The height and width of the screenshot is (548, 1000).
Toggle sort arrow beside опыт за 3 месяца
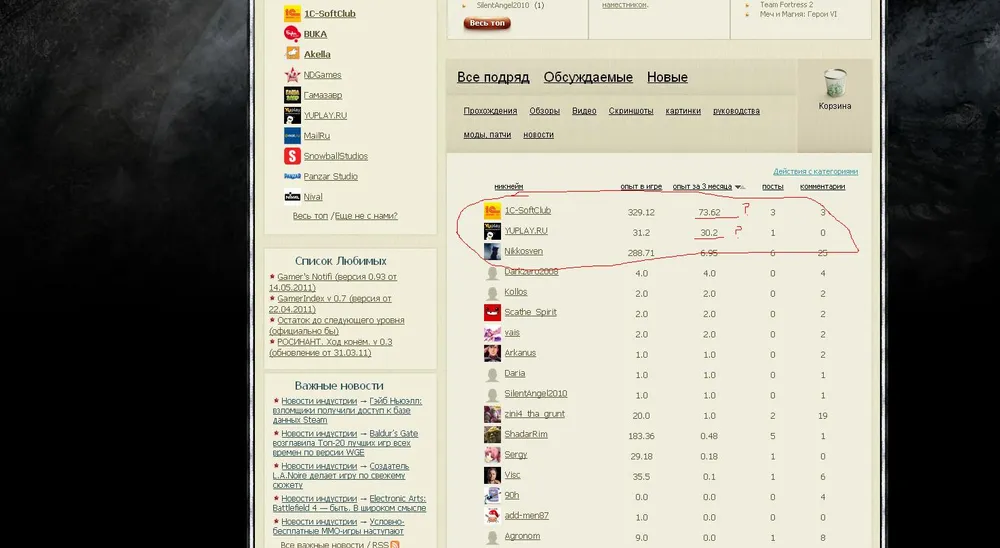click(739, 187)
